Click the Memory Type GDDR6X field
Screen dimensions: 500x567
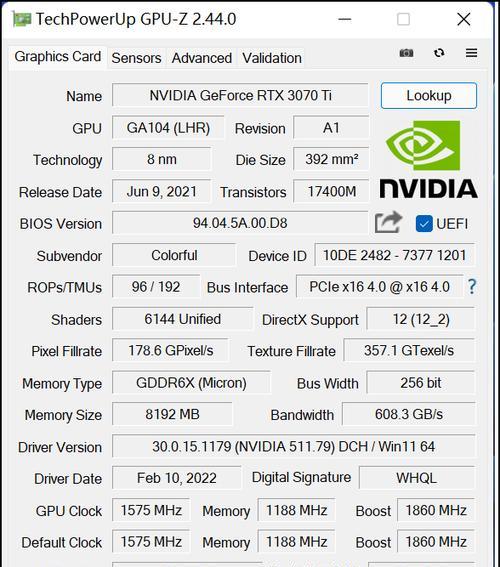click(191, 383)
